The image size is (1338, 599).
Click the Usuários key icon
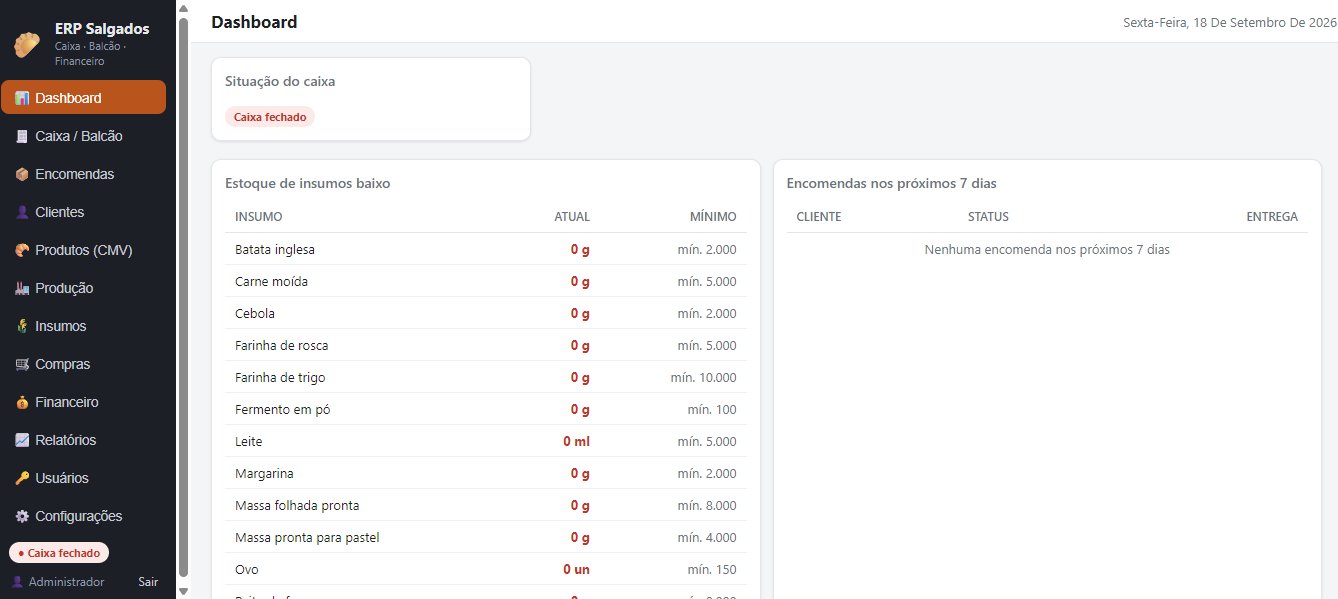tap(22, 478)
